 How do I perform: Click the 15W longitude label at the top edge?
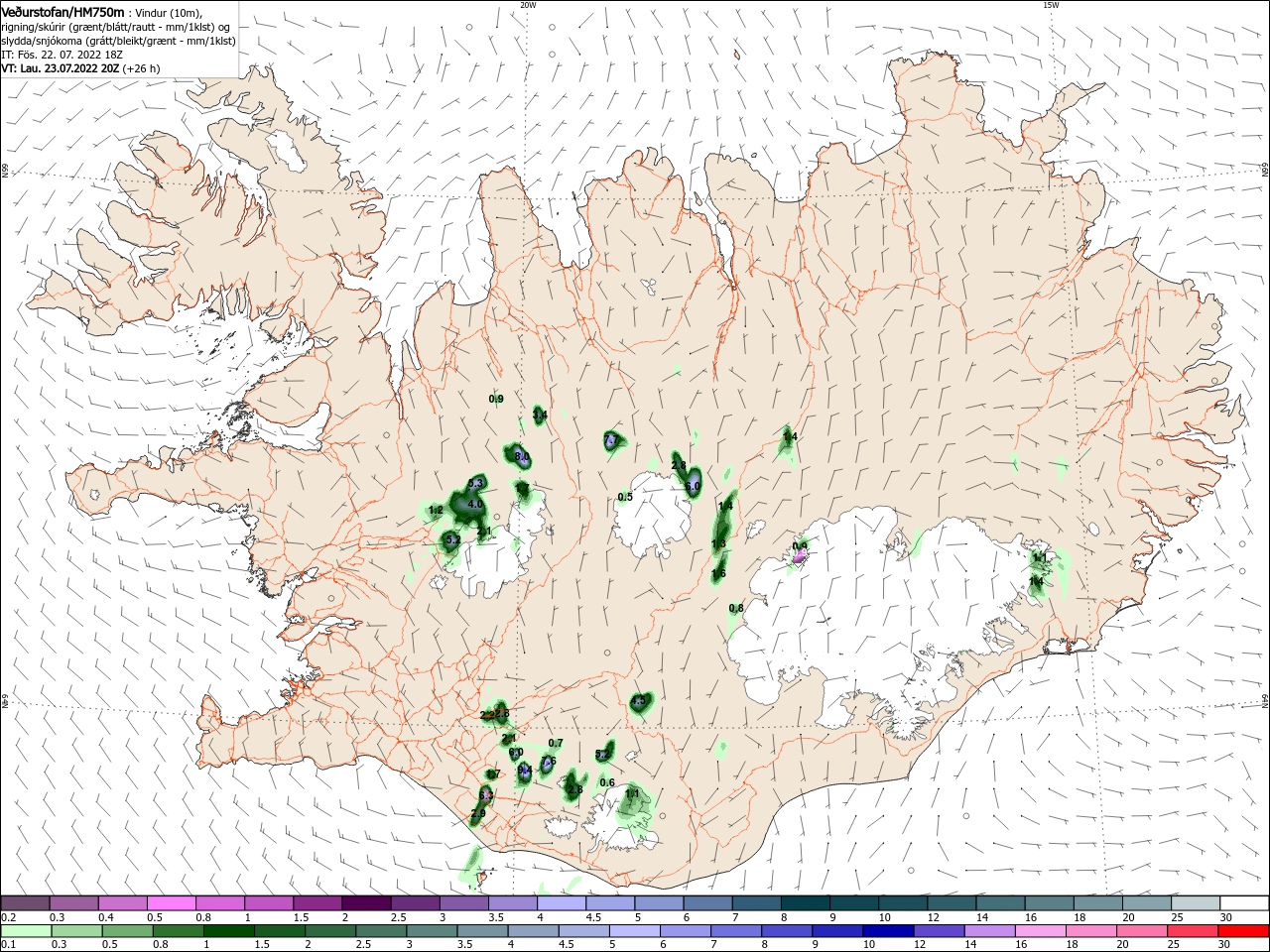(x=1051, y=5)
